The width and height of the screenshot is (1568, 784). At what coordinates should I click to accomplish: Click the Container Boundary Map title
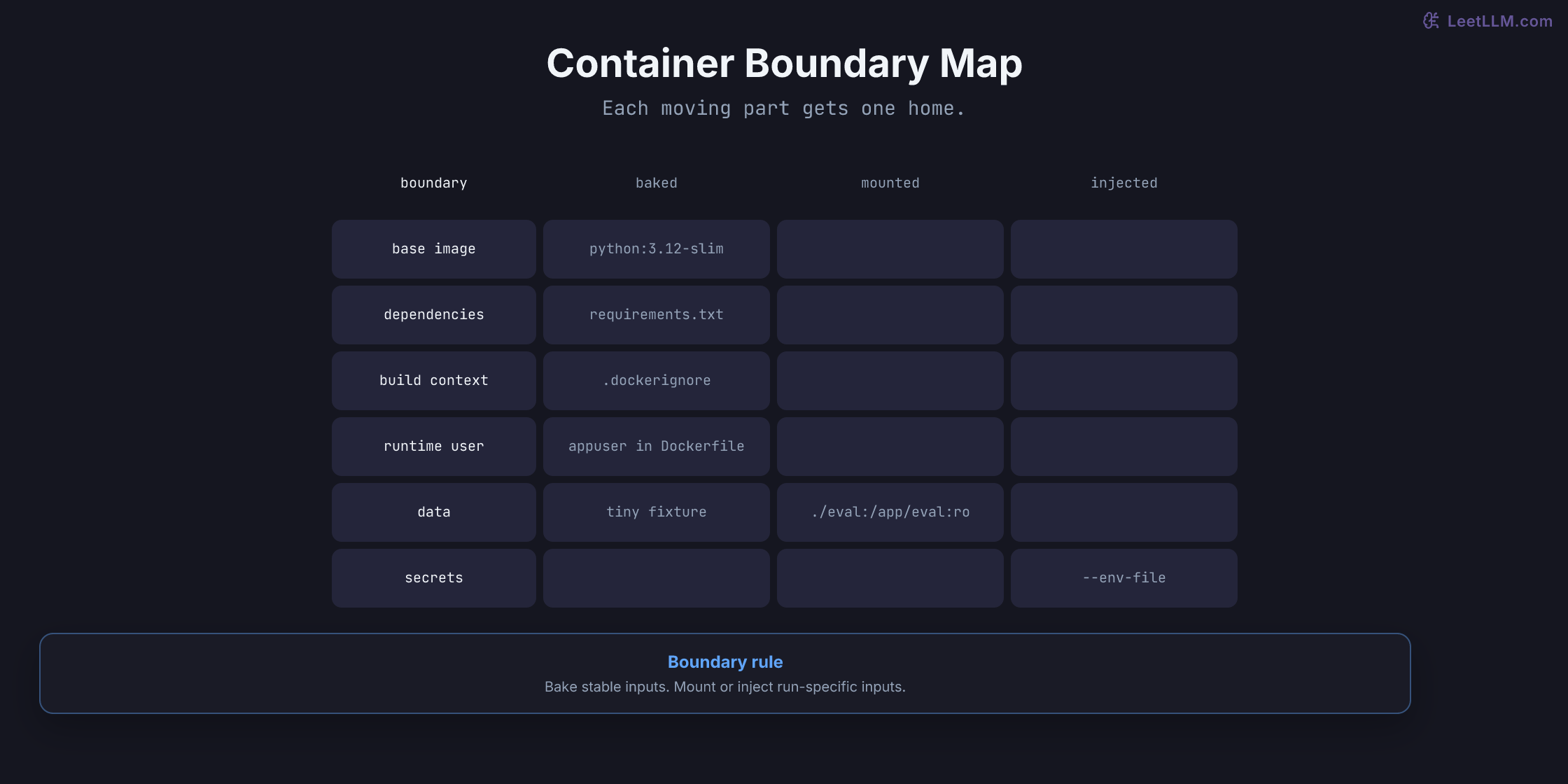[x=784, y=63]
